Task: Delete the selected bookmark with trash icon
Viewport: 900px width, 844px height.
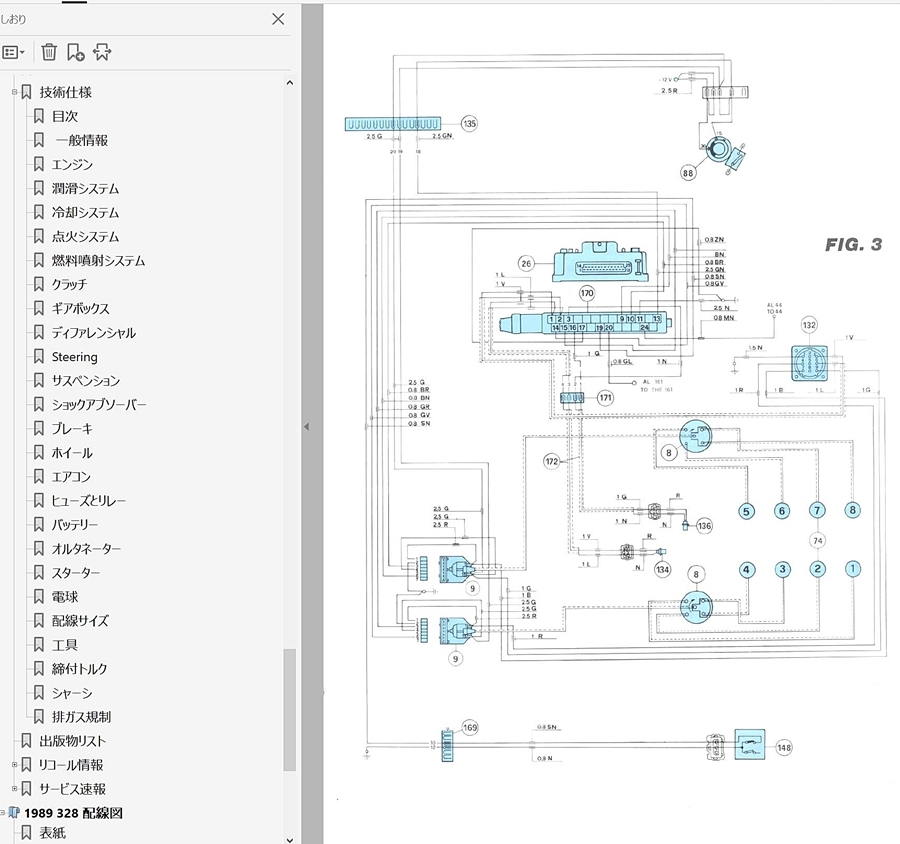Action: point(49,52)
